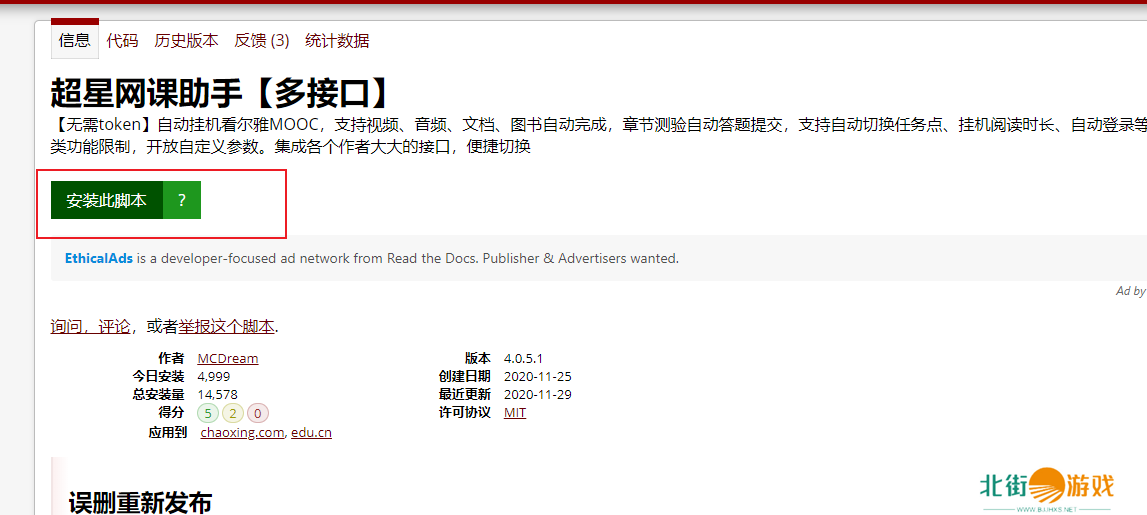Click the red score badge showing 0
Image resolution: width=1147 pixels, height=515 pixels.
pyautogui.click(x=258, y=413)
